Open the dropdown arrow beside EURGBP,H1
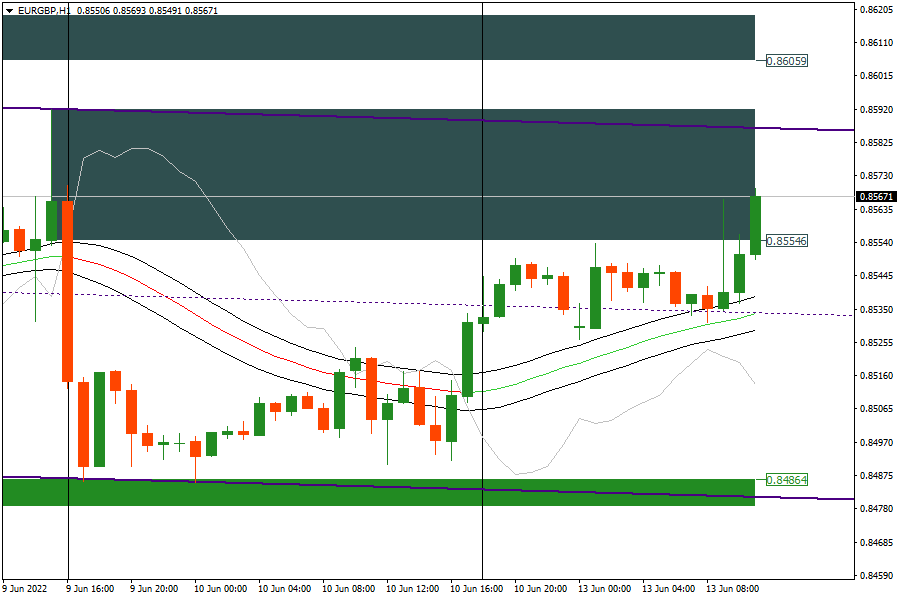This screenshot has height=600, width=900. click(x=9, y=10)
